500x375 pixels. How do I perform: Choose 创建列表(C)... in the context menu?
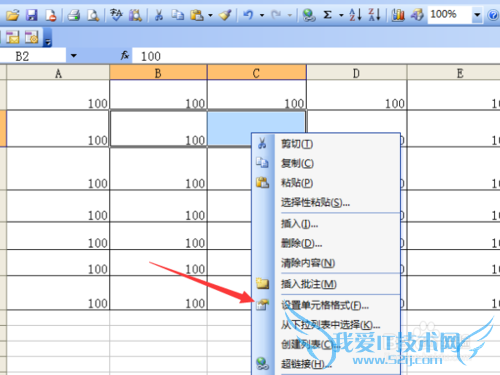[x=327, y=344]
